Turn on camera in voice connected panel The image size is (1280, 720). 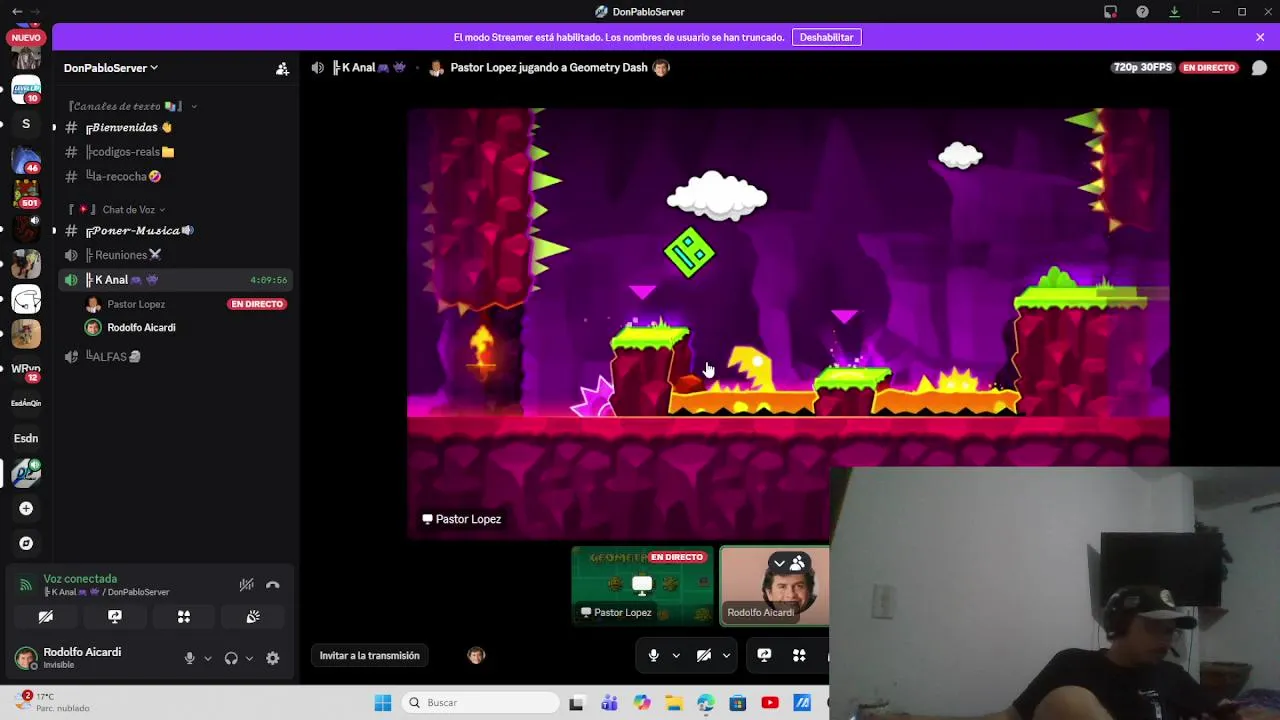(x=46, y=617)
